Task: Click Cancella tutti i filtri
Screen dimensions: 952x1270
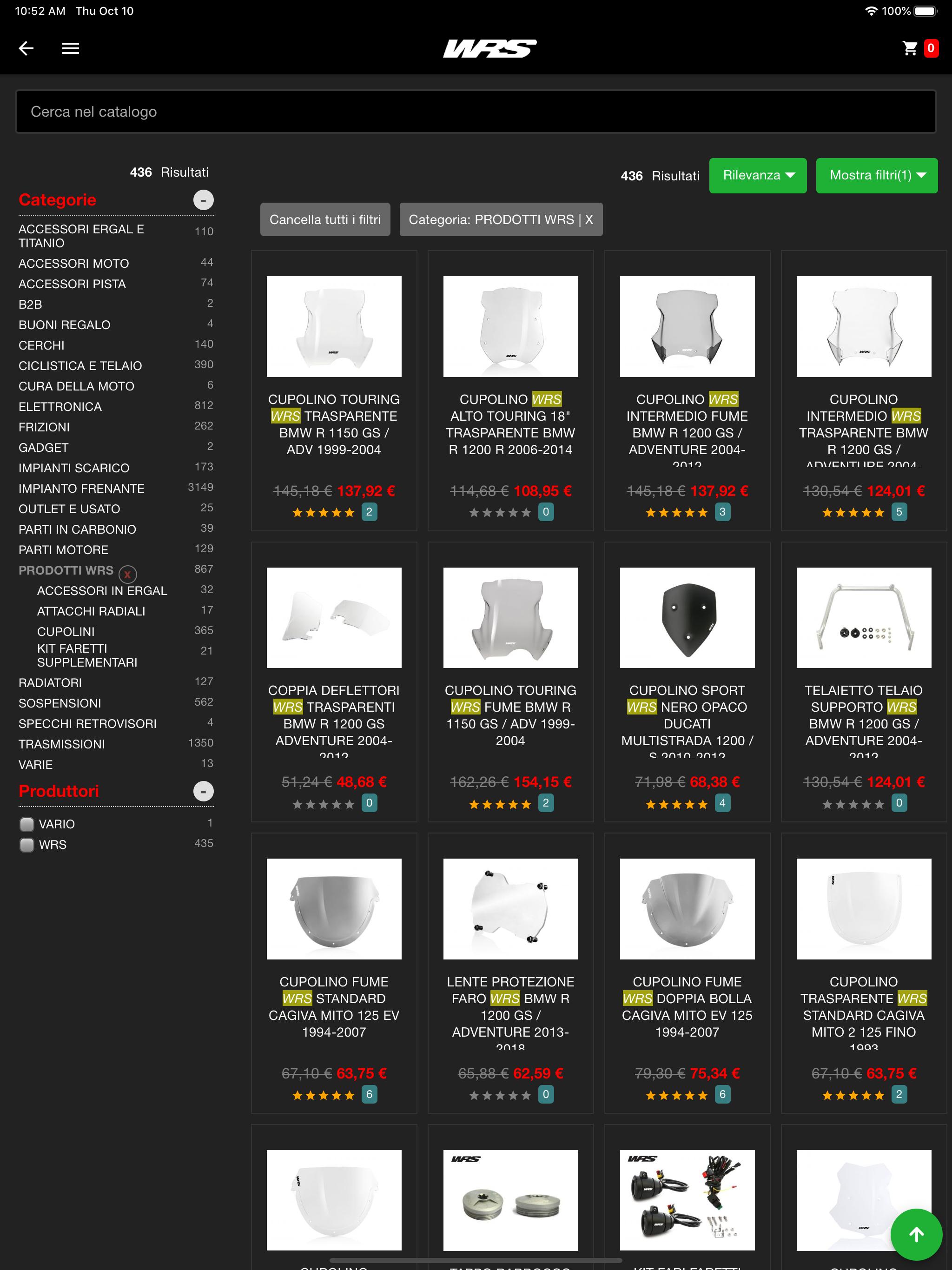Action: pos(325,219)
